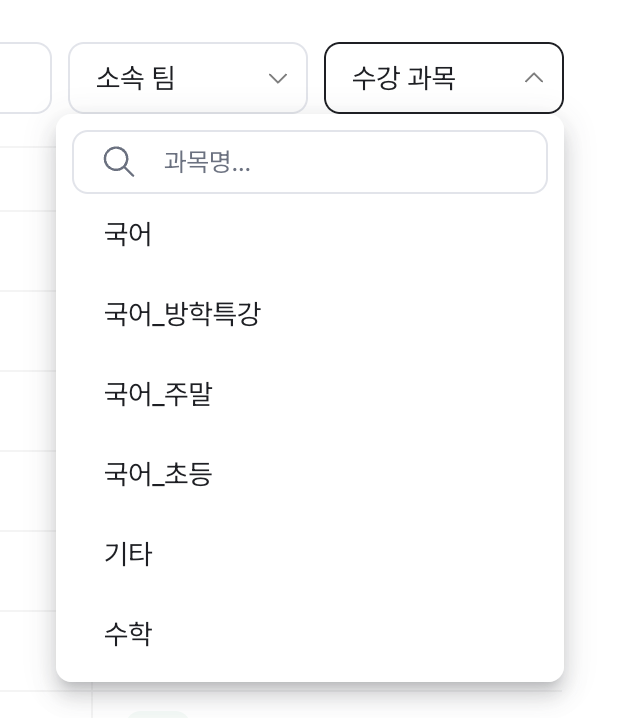Choose 기타 from the dropdown list
618x718 pixels.
(310, 554)
